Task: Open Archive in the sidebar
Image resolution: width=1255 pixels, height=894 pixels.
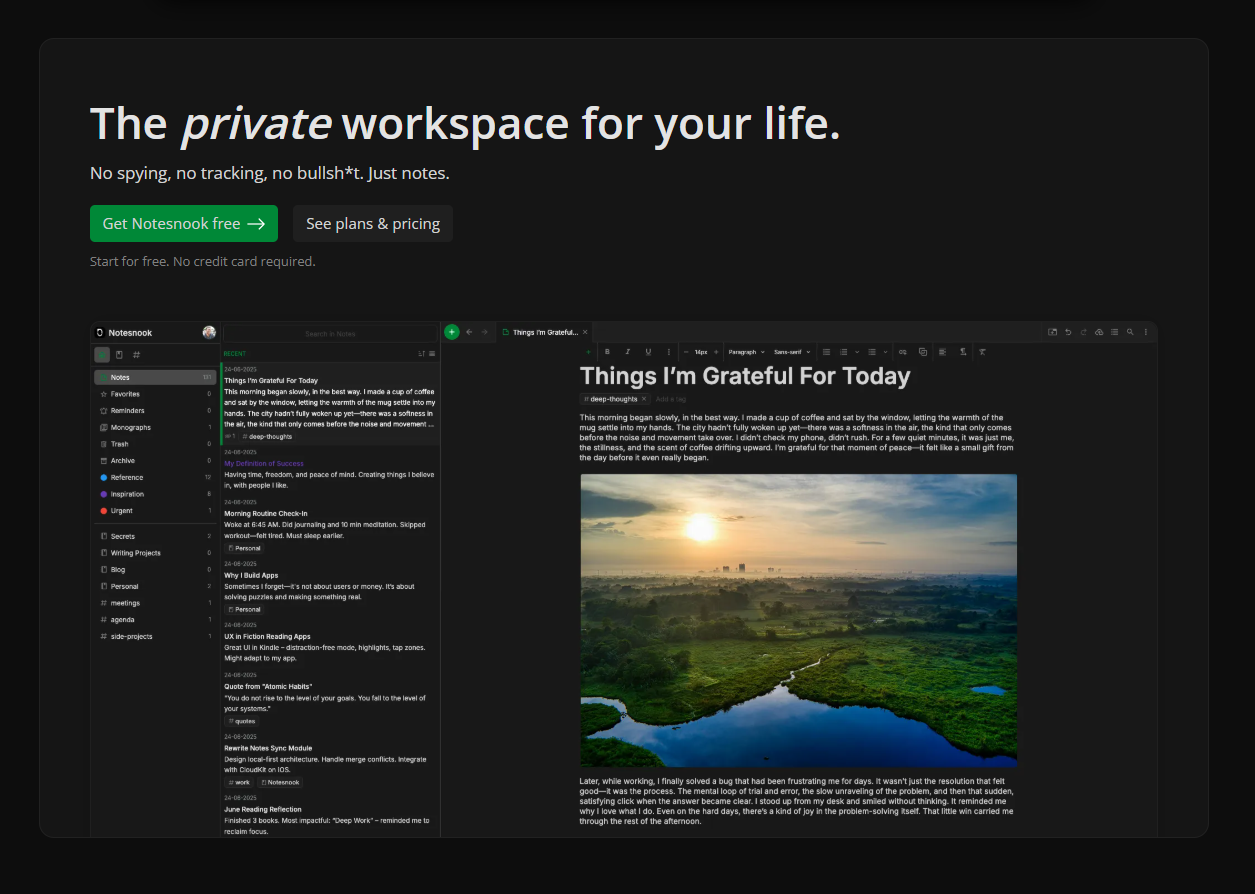Action: [x=155, y=461]
